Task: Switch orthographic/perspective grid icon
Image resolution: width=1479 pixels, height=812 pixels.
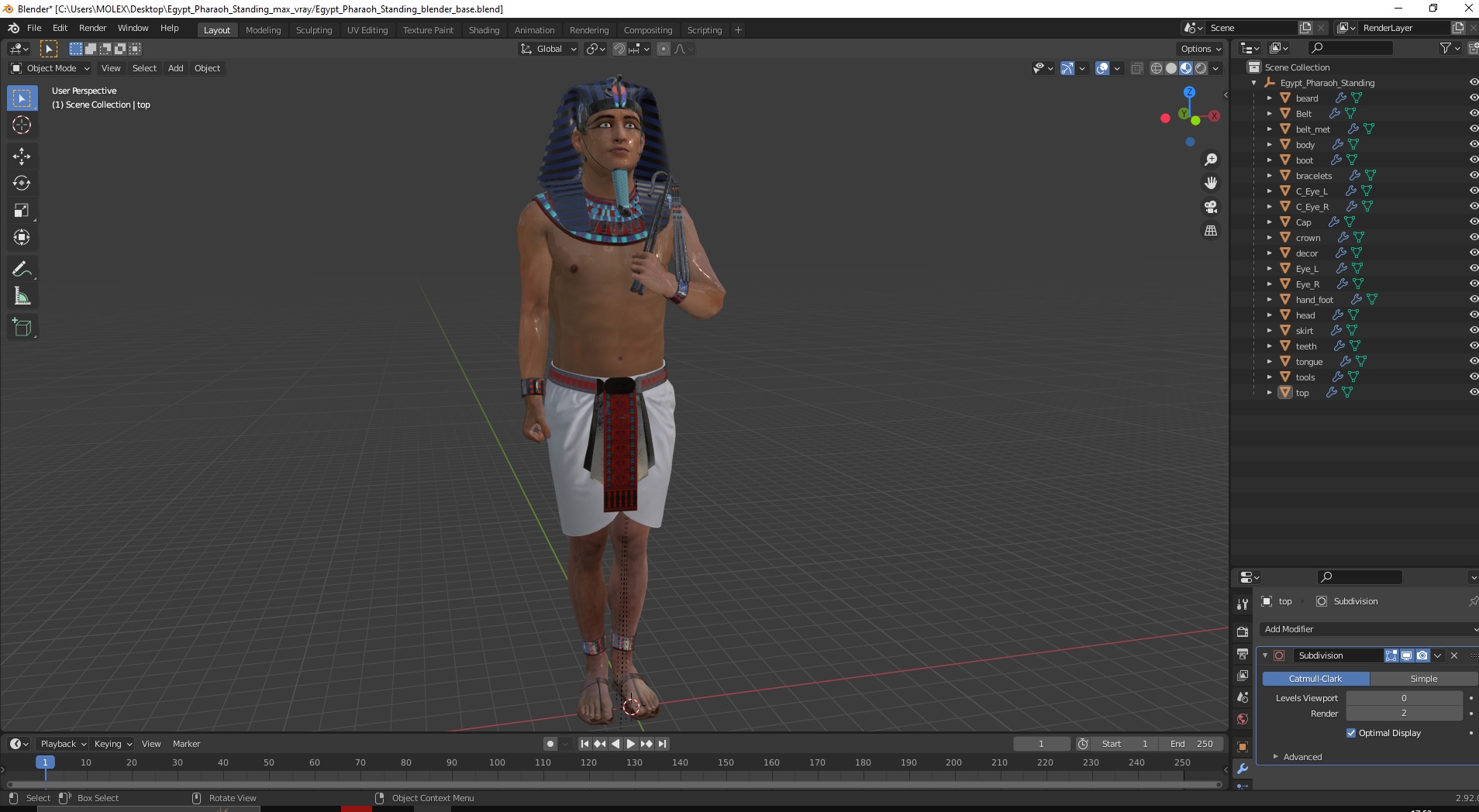Action: pyautogui.click(x=1210, y=231)
